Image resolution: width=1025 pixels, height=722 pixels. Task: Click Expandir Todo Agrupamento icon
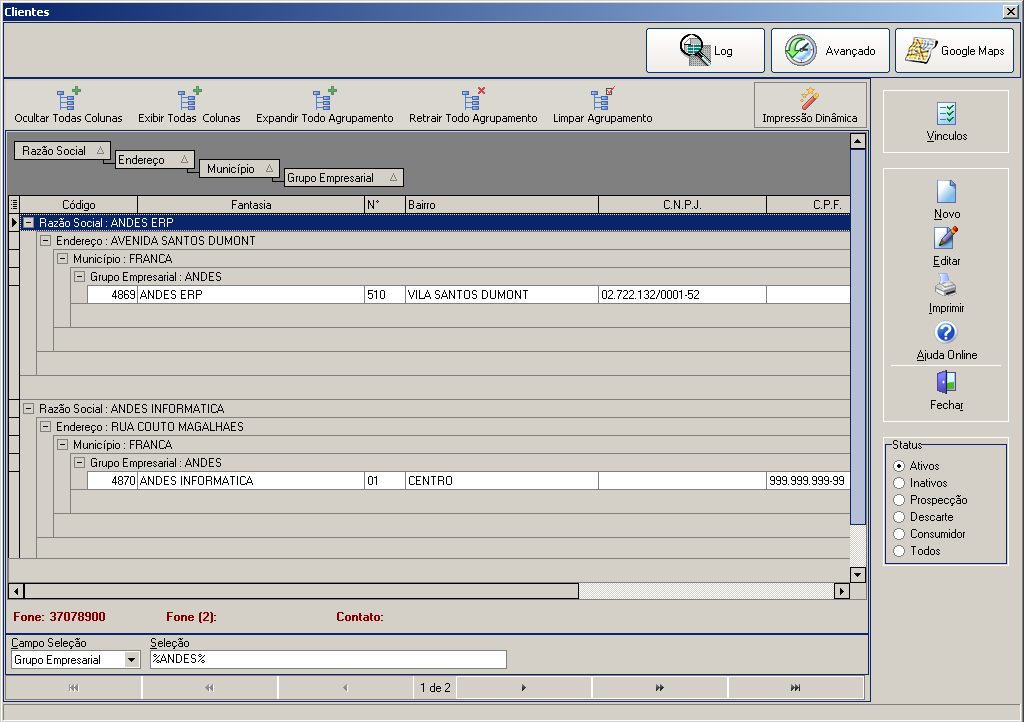[x=324, y=99]
